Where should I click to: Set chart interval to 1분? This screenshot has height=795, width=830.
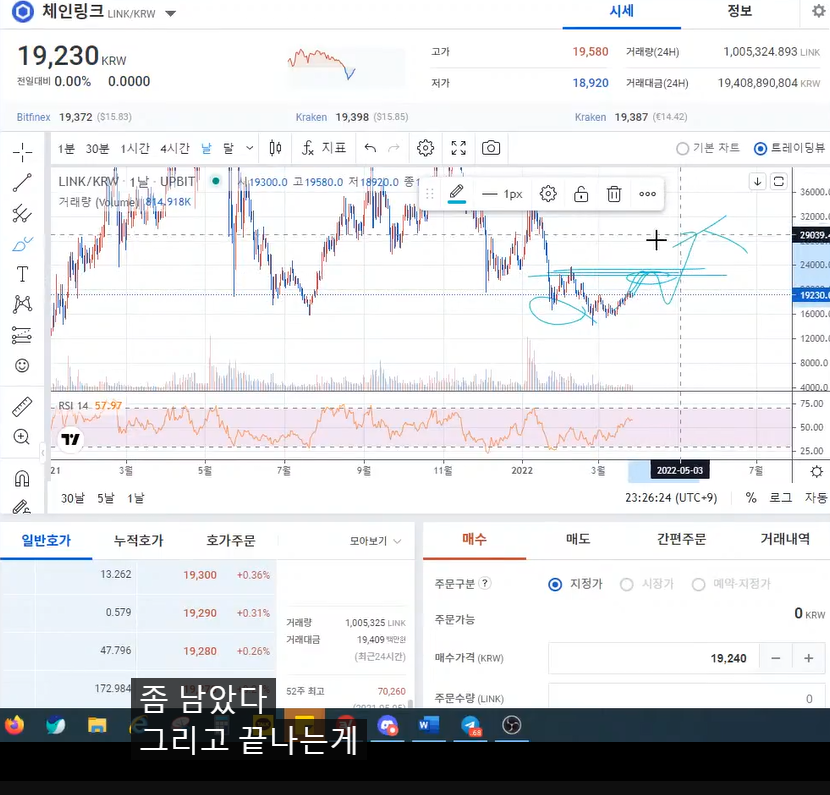66,149
